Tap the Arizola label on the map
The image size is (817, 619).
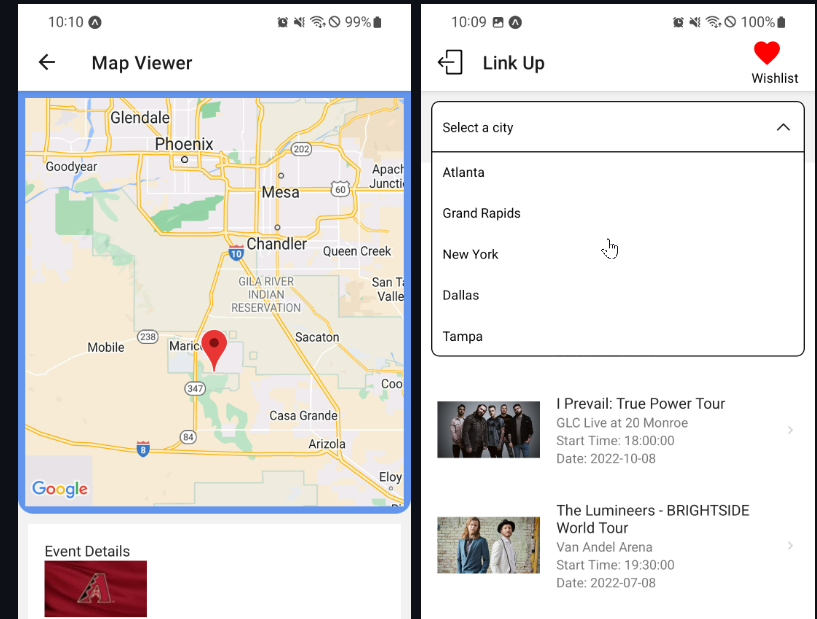click(x=327, y=444)
